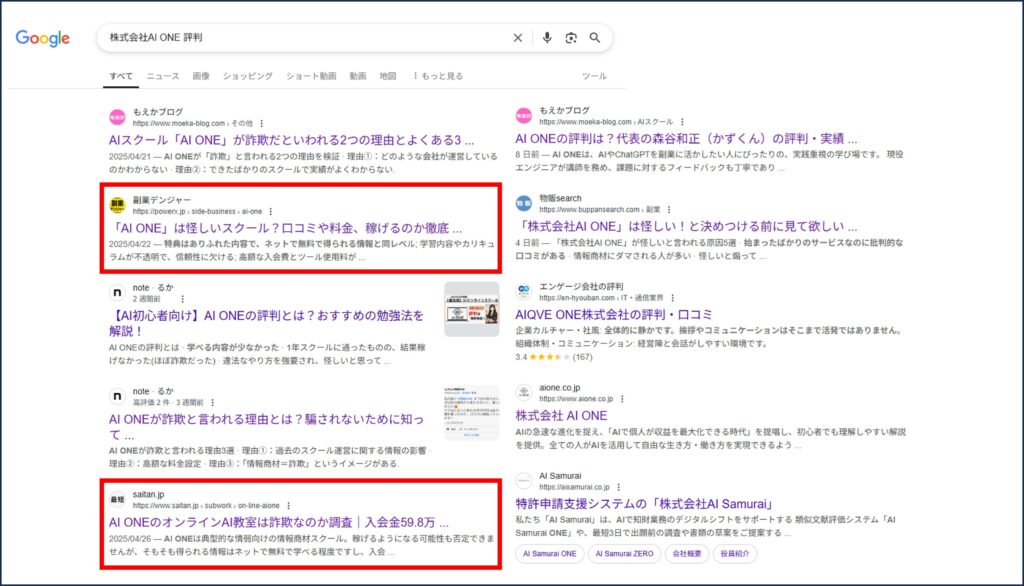Expand the もっと見る search filter menu
Image resolution: width=1024 pixels, height=586 pixels.
pos(436,76)
